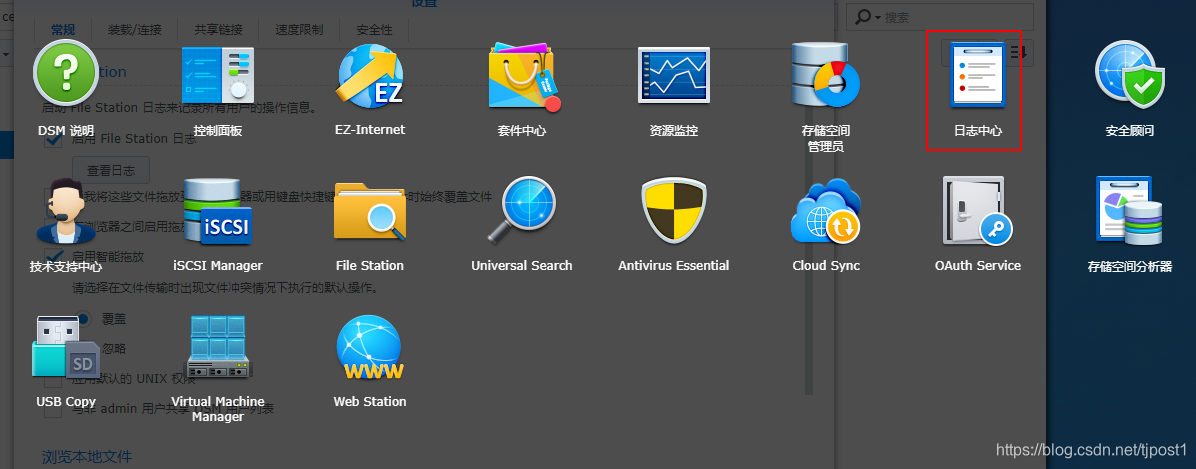Open Universal Search
This screenshot has height=469, width=1196.
tap(522, 210)
